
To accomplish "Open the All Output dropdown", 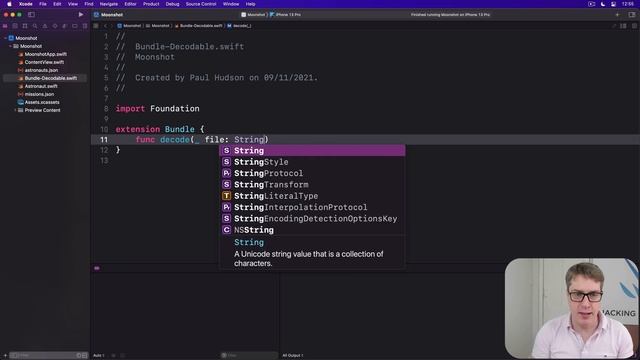I will (x=293, y=356).
